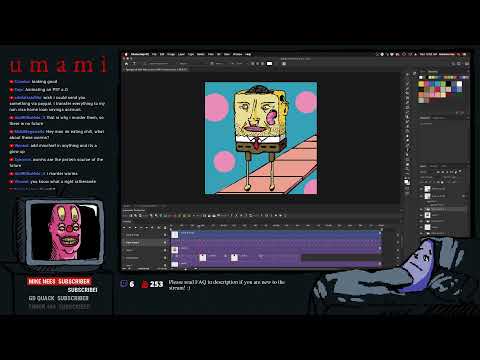Filter layers by type layers icon
The image size is (480, 360).
click(x=447, y=172)
